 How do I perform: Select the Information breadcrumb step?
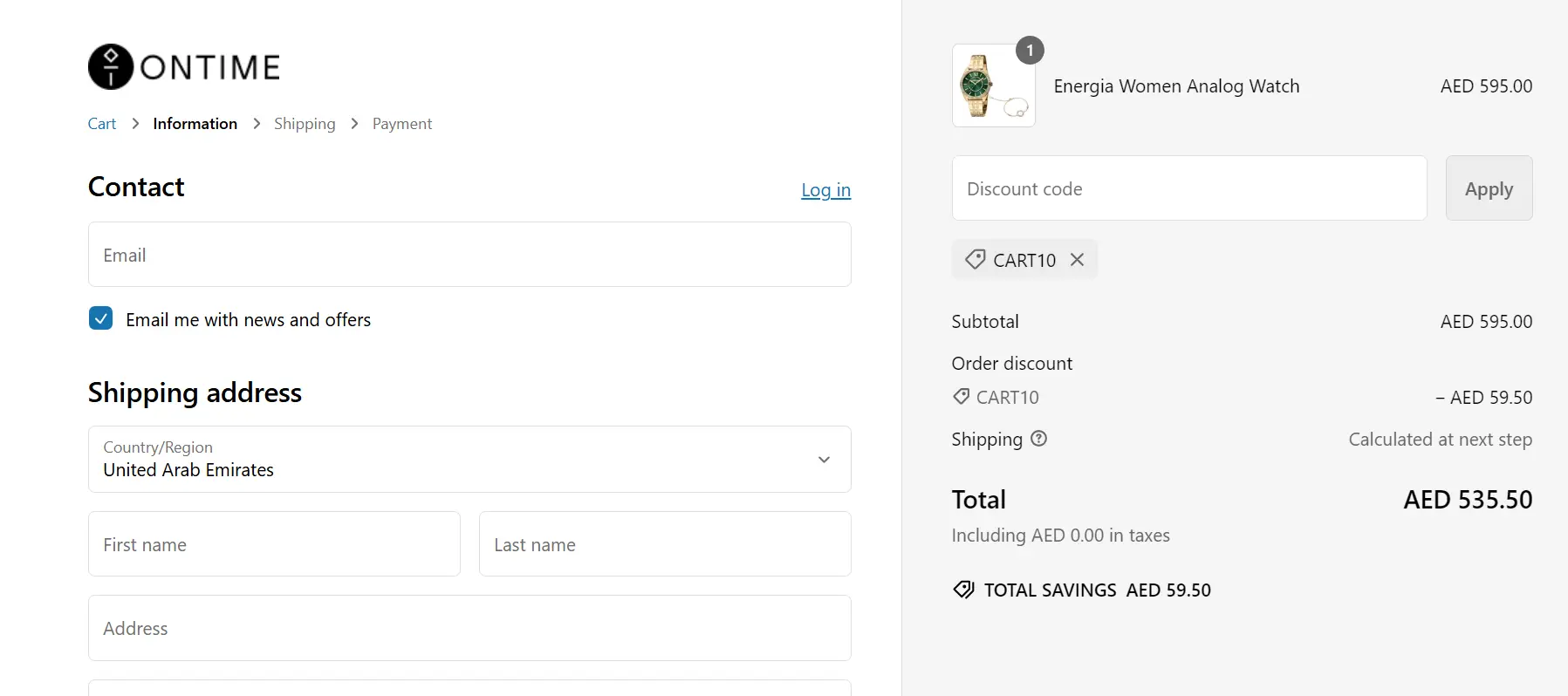pos(195,124)
